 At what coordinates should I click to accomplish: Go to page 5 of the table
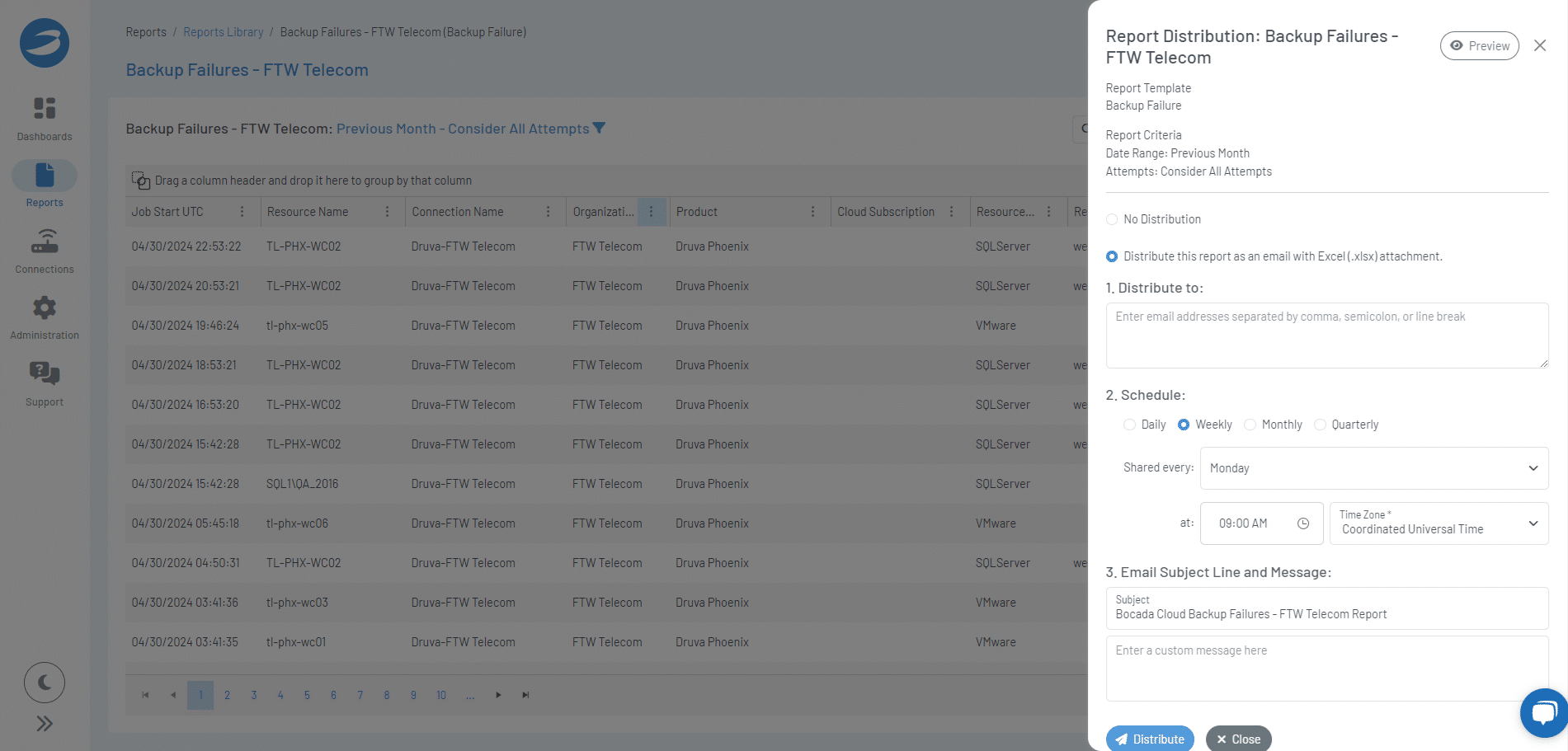(307, 695)
